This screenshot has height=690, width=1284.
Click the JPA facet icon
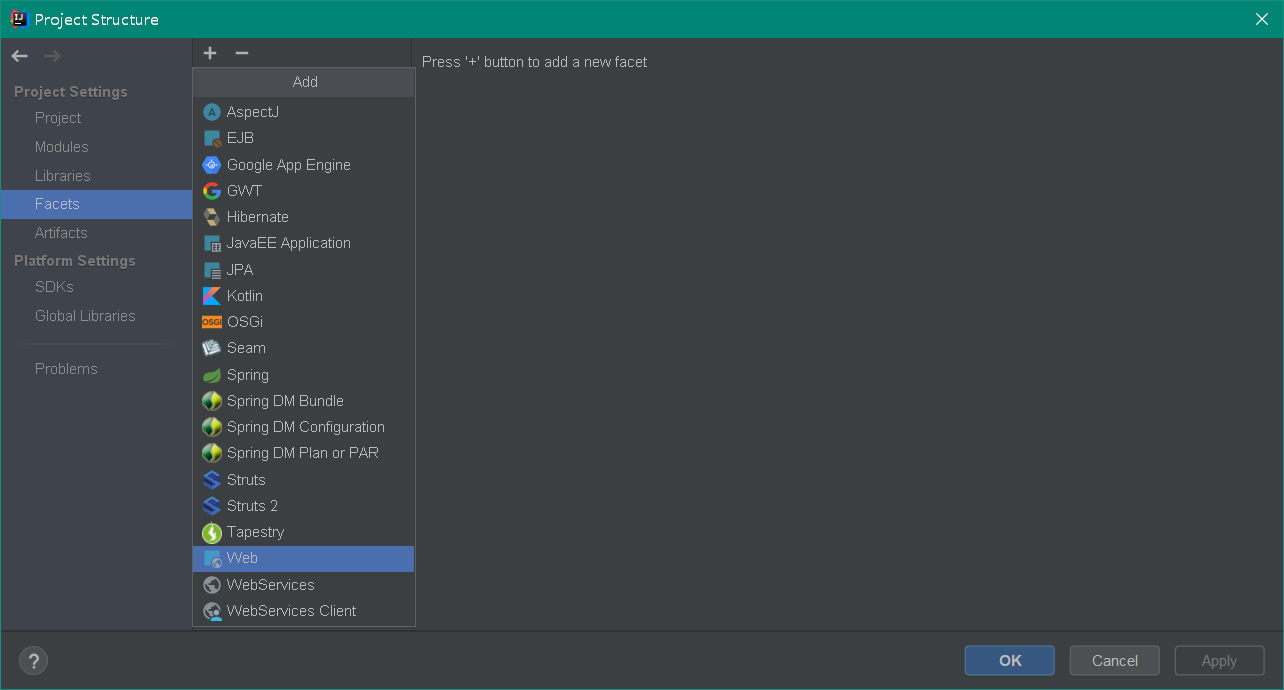(x=211, y=270)
